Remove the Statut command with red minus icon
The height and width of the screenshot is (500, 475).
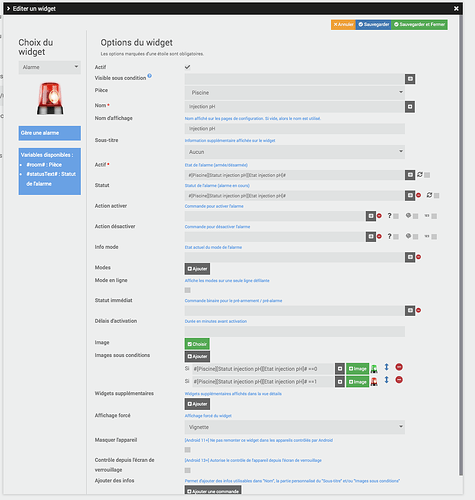point(419,195)
